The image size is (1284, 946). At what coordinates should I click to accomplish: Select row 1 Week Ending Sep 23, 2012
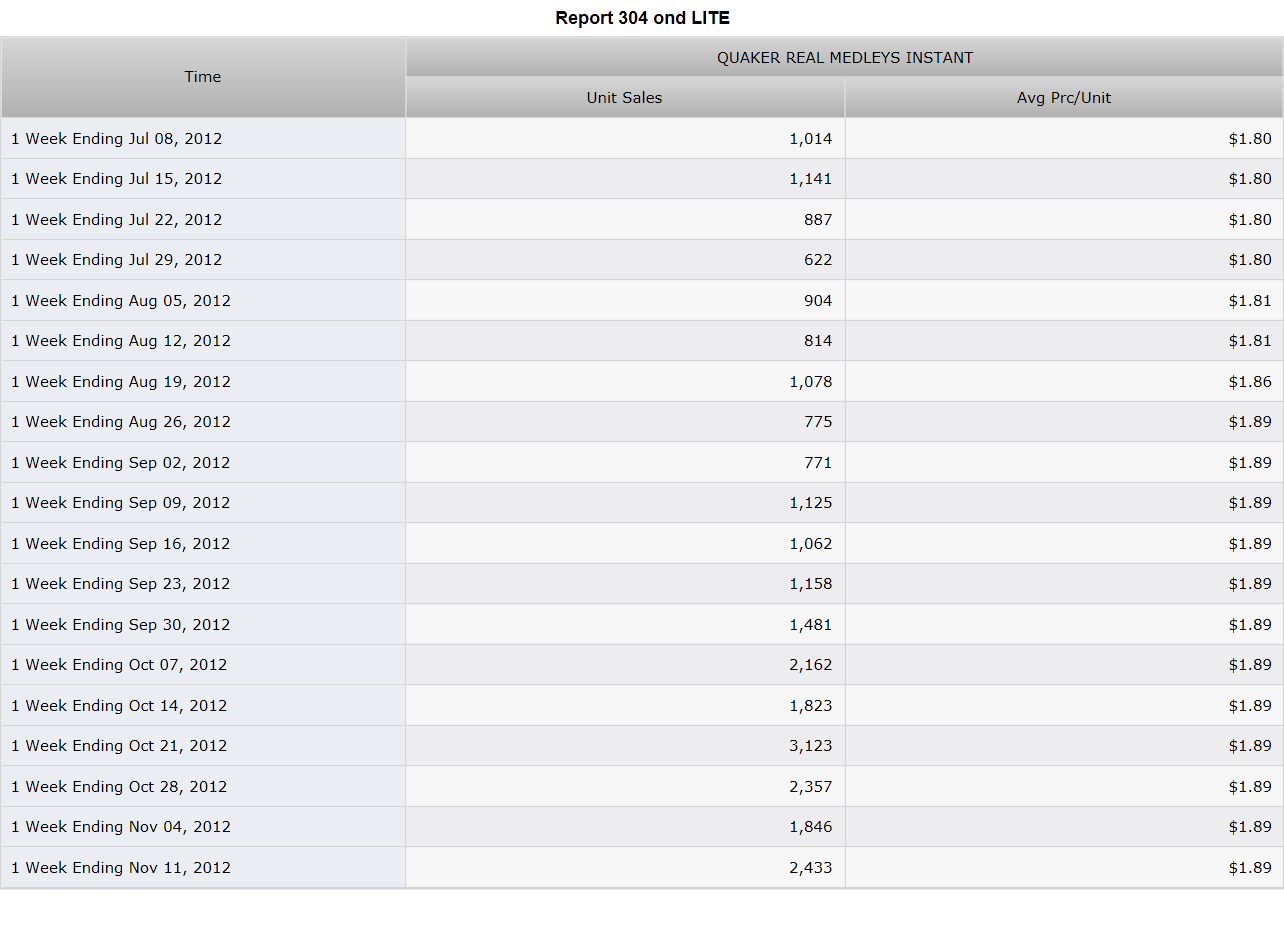tap(642, 584)
